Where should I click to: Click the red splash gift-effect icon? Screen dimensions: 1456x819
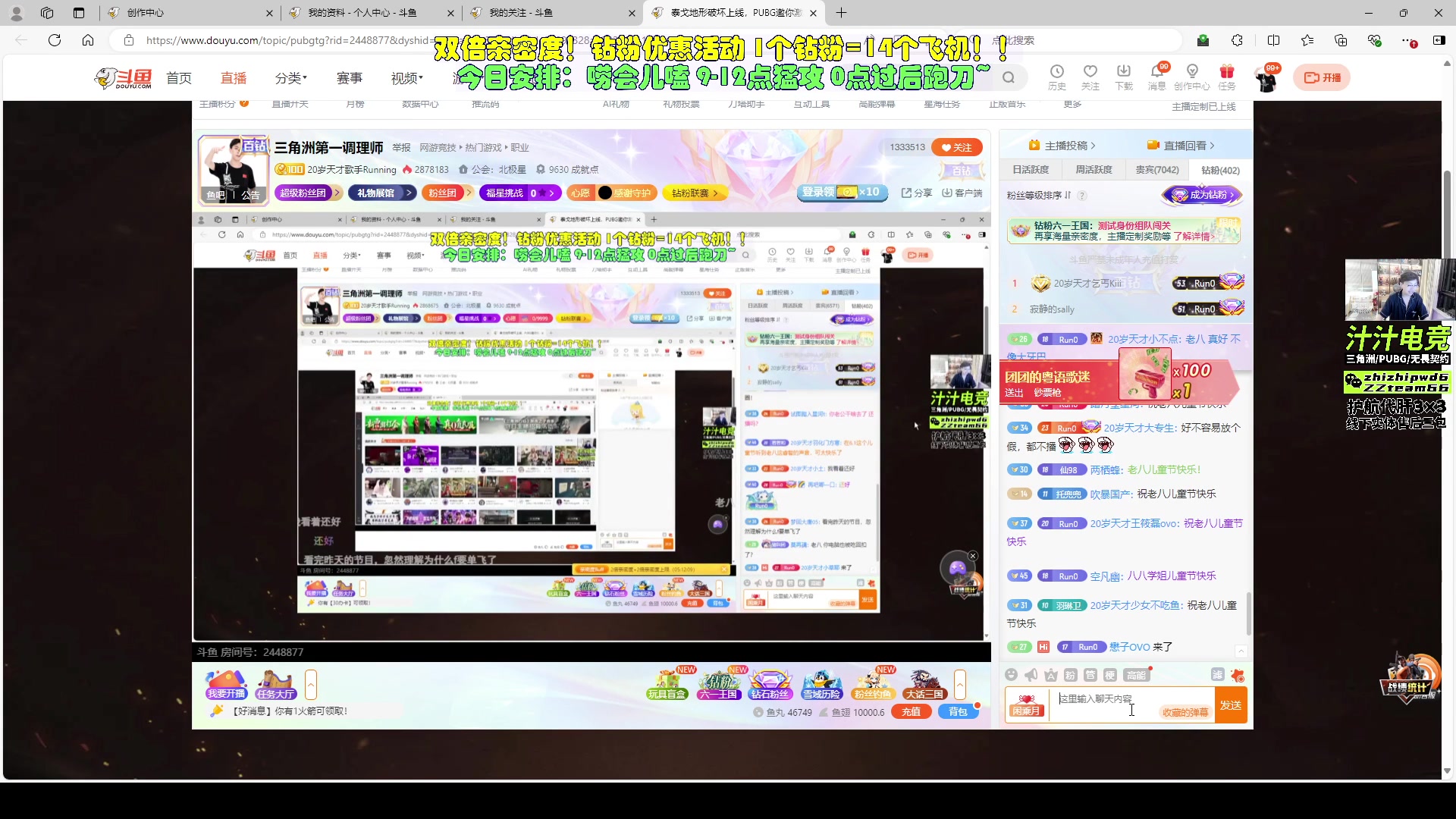tap(1238, 675)
